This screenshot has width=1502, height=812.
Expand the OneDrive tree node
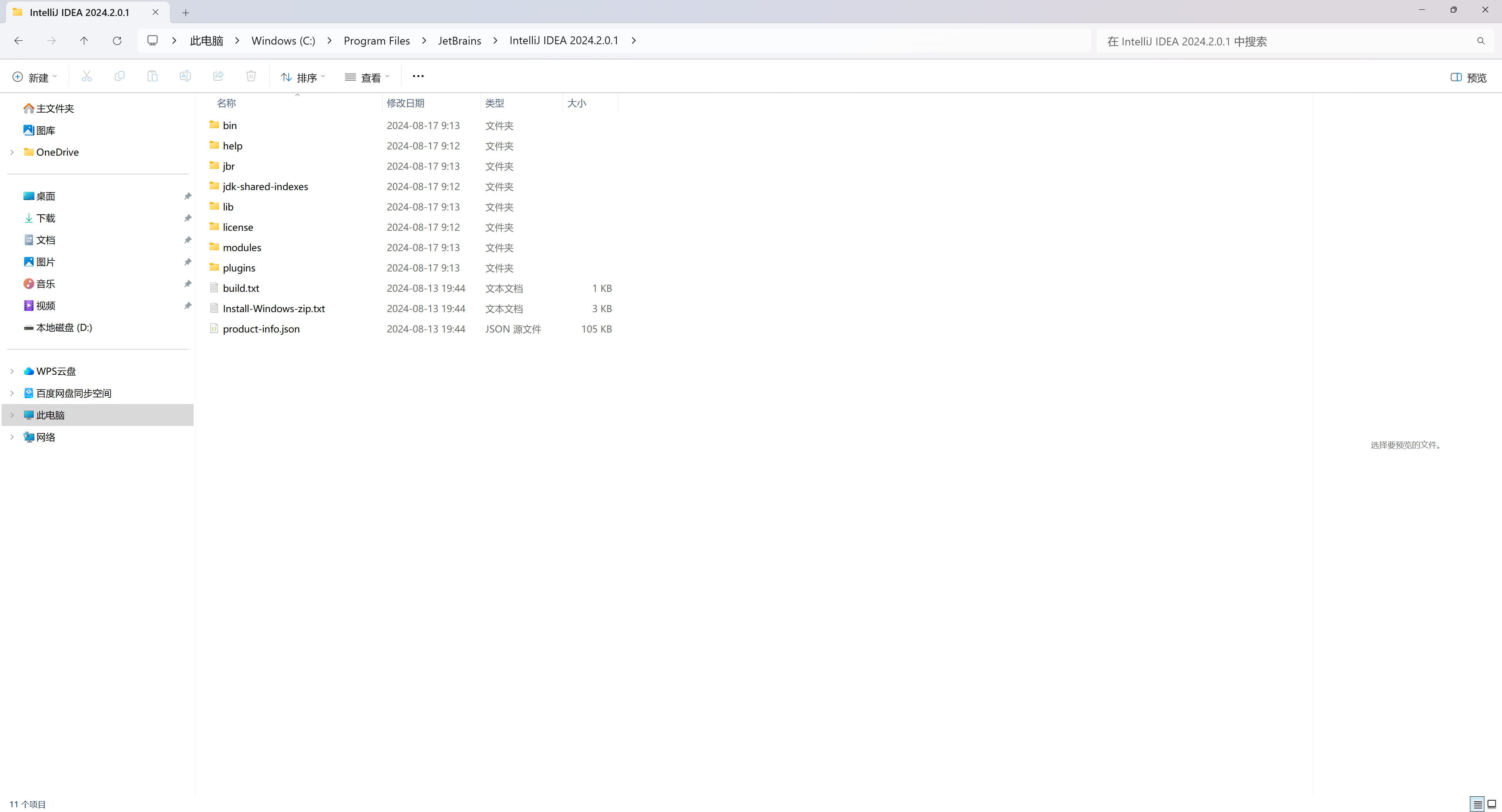[x=12, y=152]
